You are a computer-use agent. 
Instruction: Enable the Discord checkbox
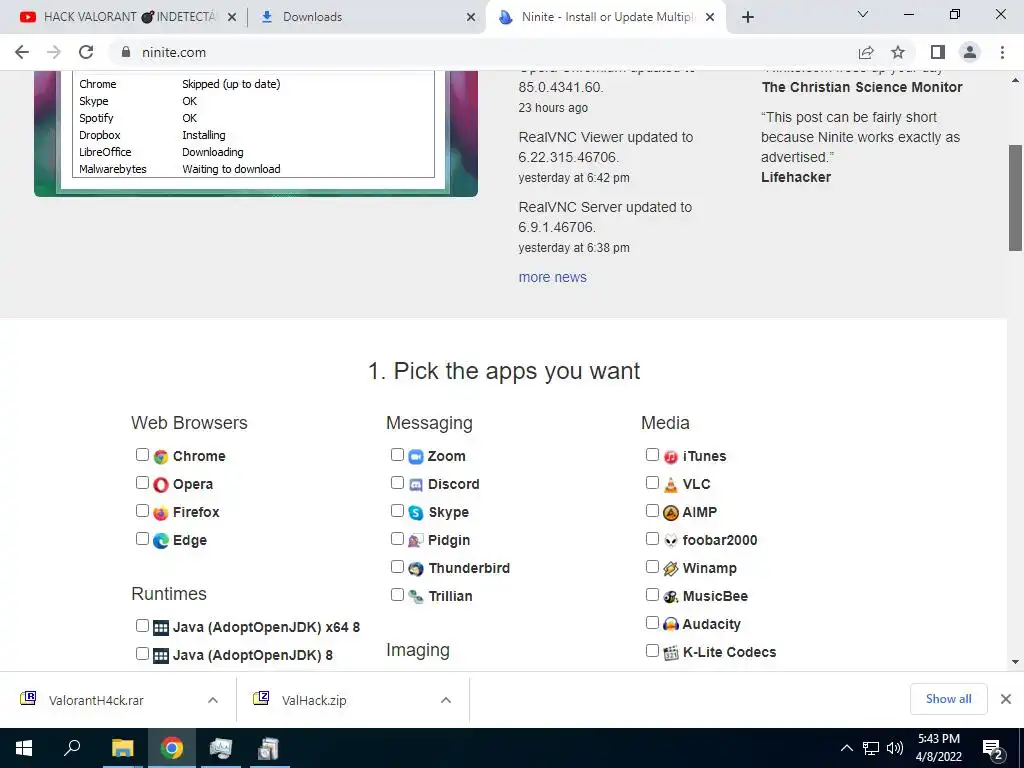pyautogui.click(x=397, y=483)
